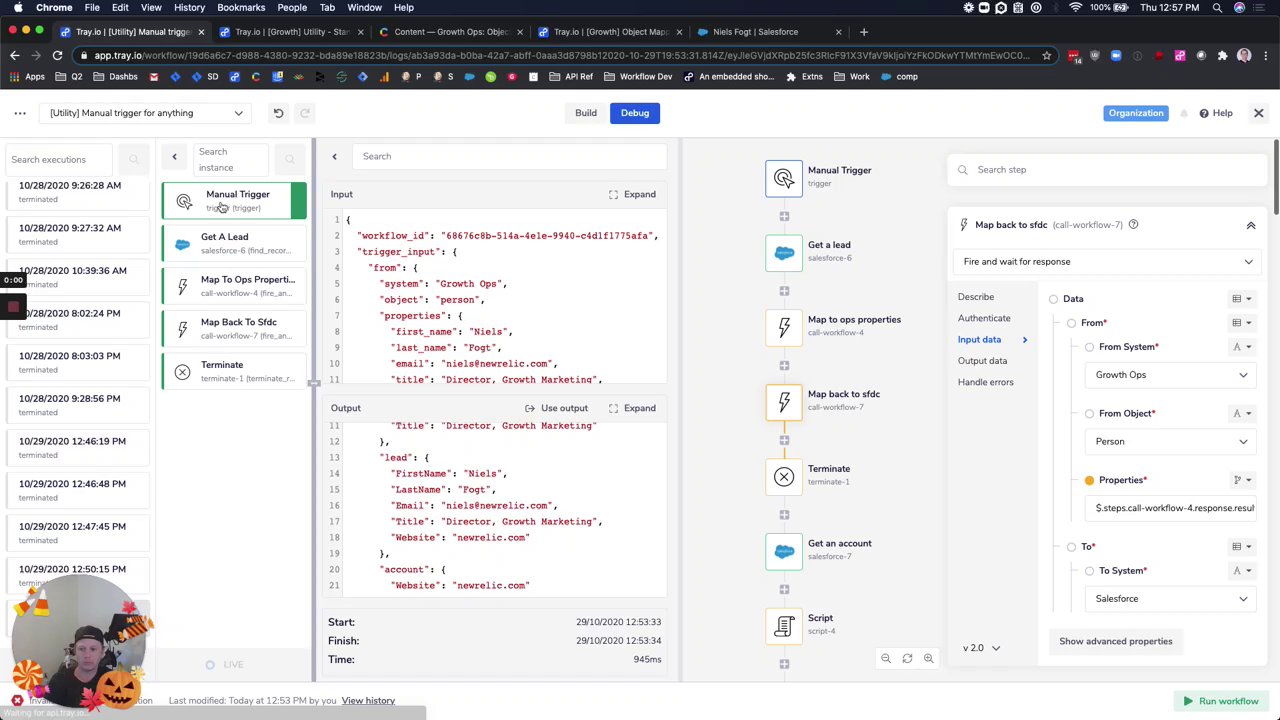This screenshot has width=1280, height=720.
Task: Select the Map back to sfdc node
Action: click(784, 402)
